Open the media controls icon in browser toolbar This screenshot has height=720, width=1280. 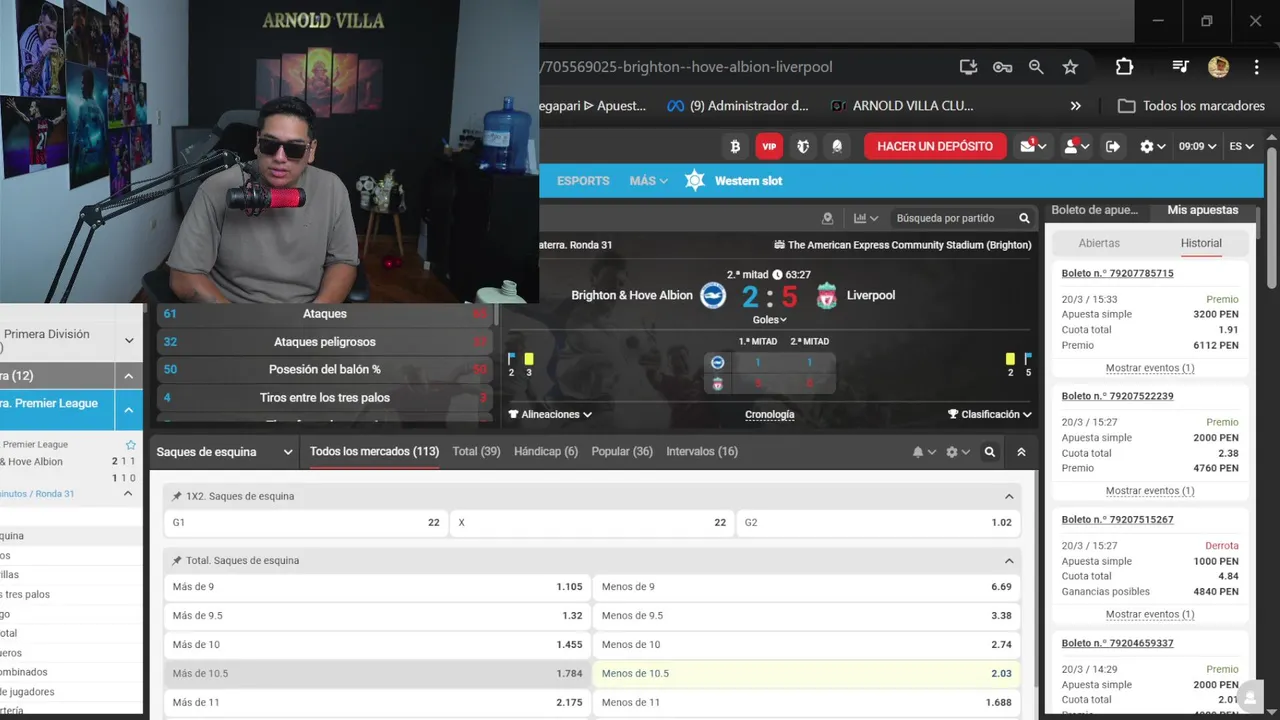1180,67
